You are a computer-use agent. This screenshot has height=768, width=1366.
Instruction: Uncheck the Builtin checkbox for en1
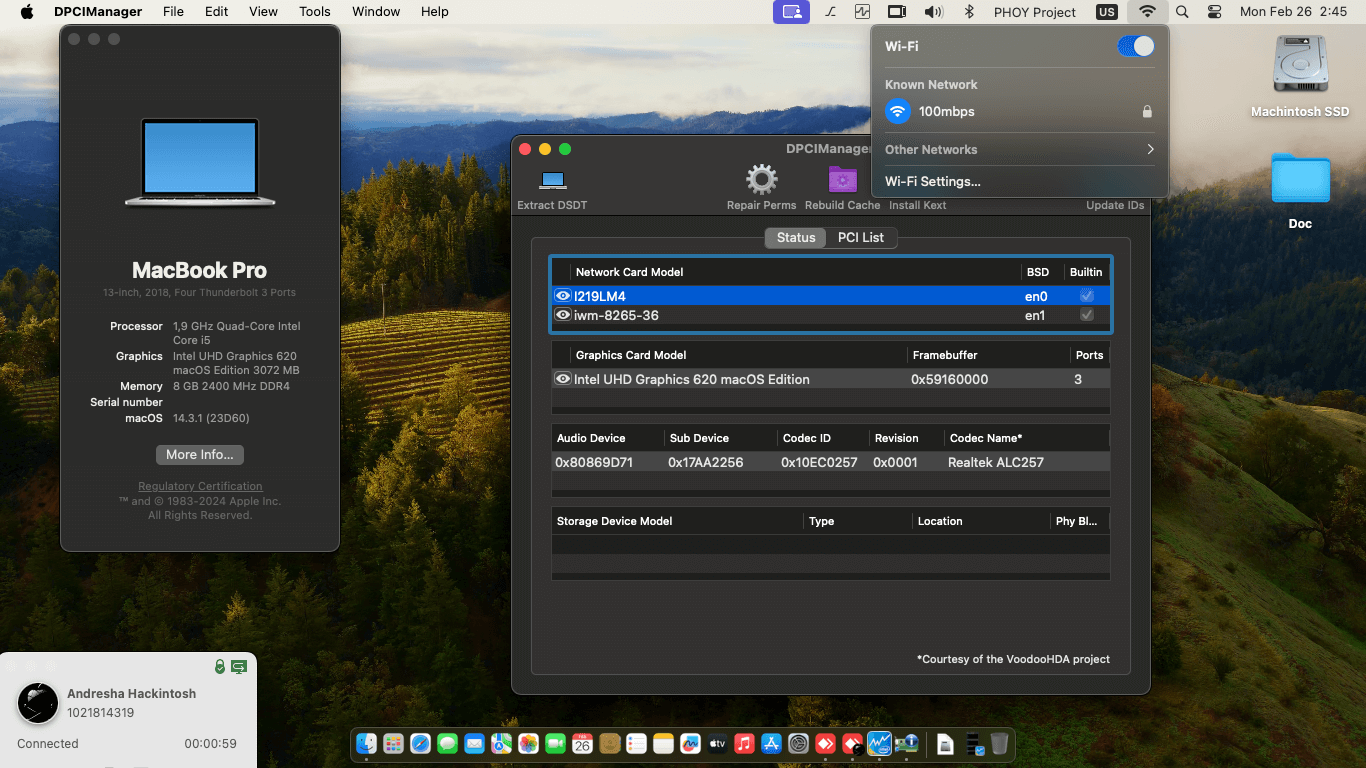pos(1087,315)
